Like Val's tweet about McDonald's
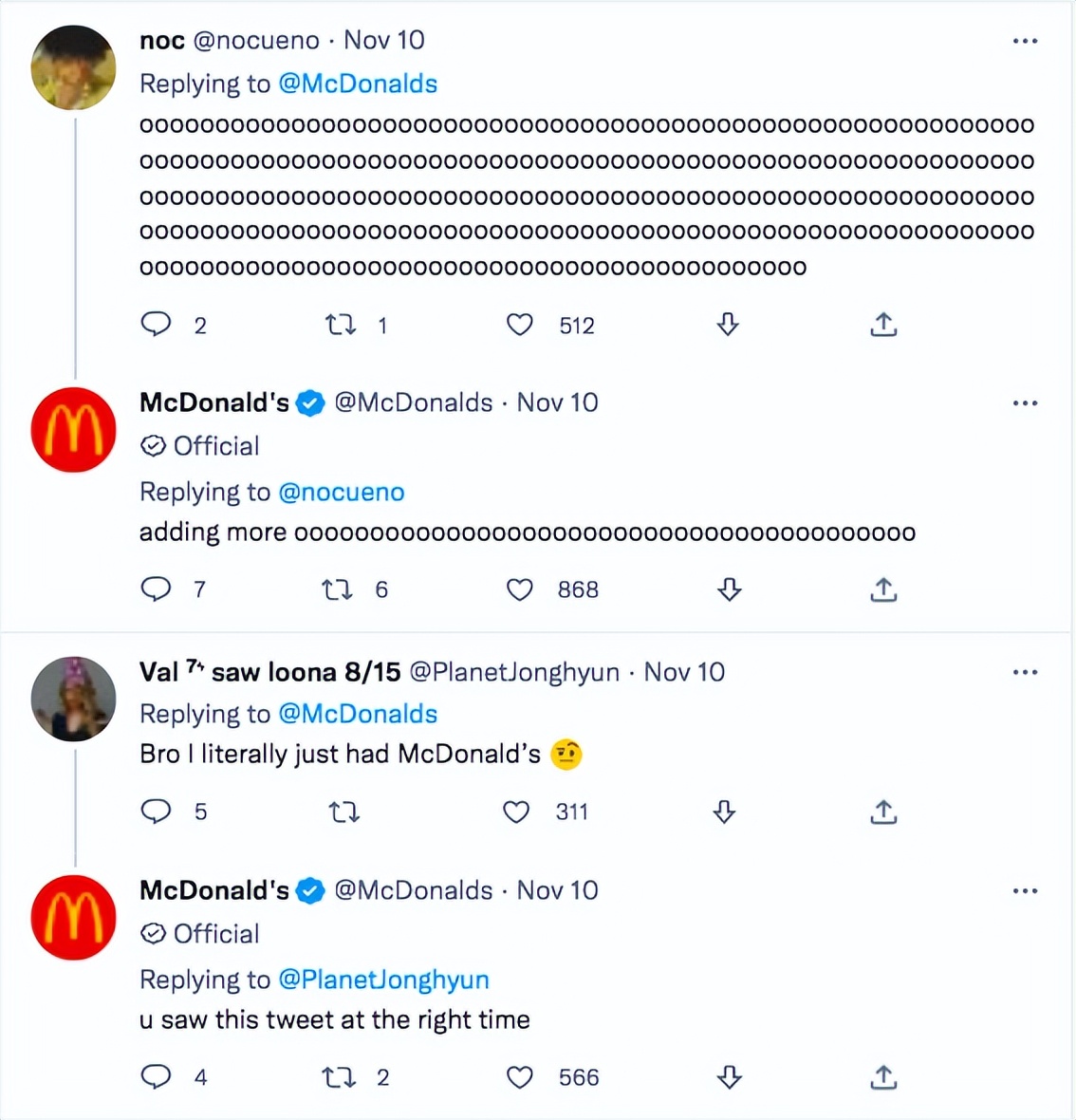The height and width of the screenshot is (1120, 1076). pos(516,812)
